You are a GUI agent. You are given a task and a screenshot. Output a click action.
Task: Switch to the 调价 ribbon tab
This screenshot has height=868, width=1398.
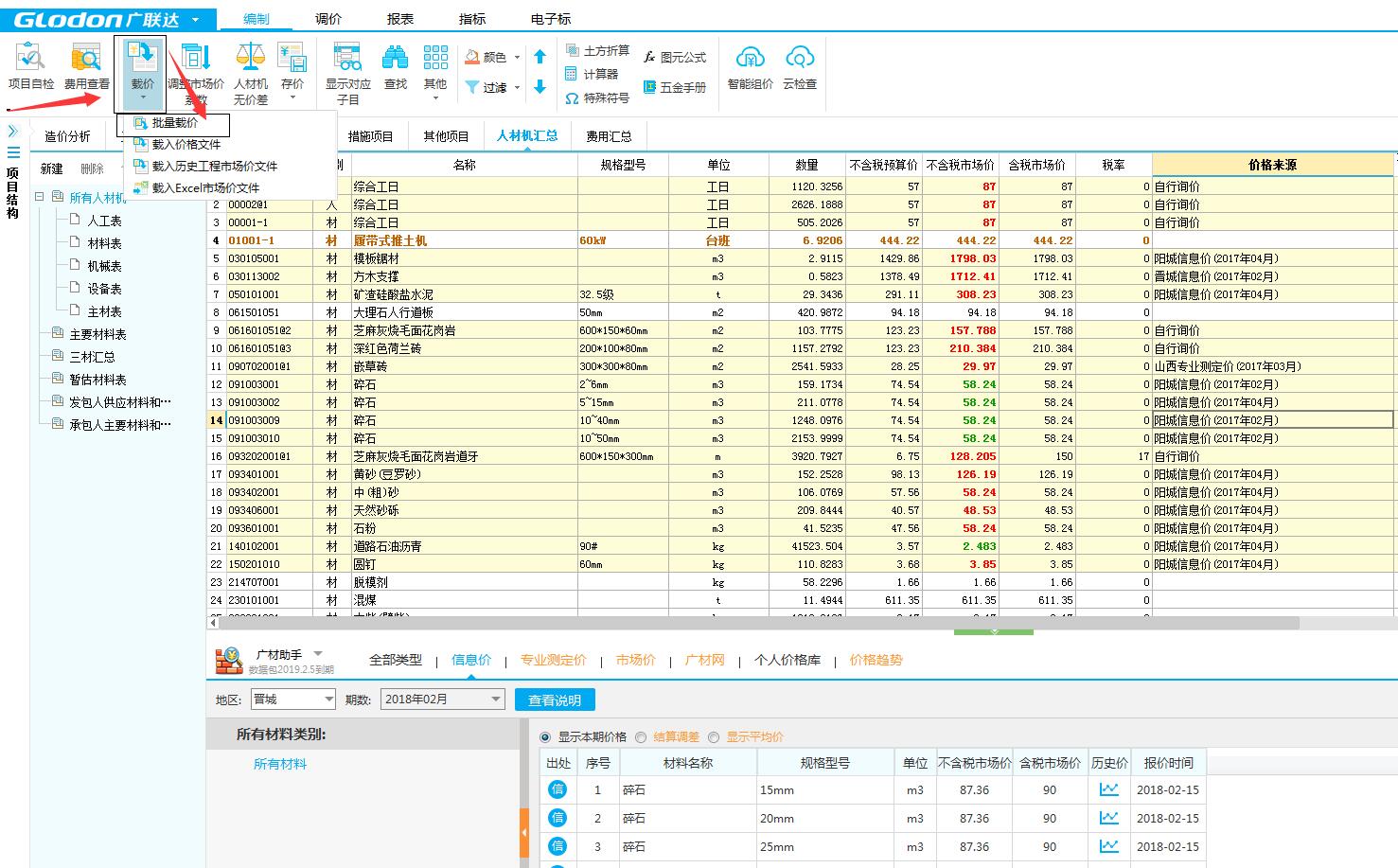[x=328, y=19]
